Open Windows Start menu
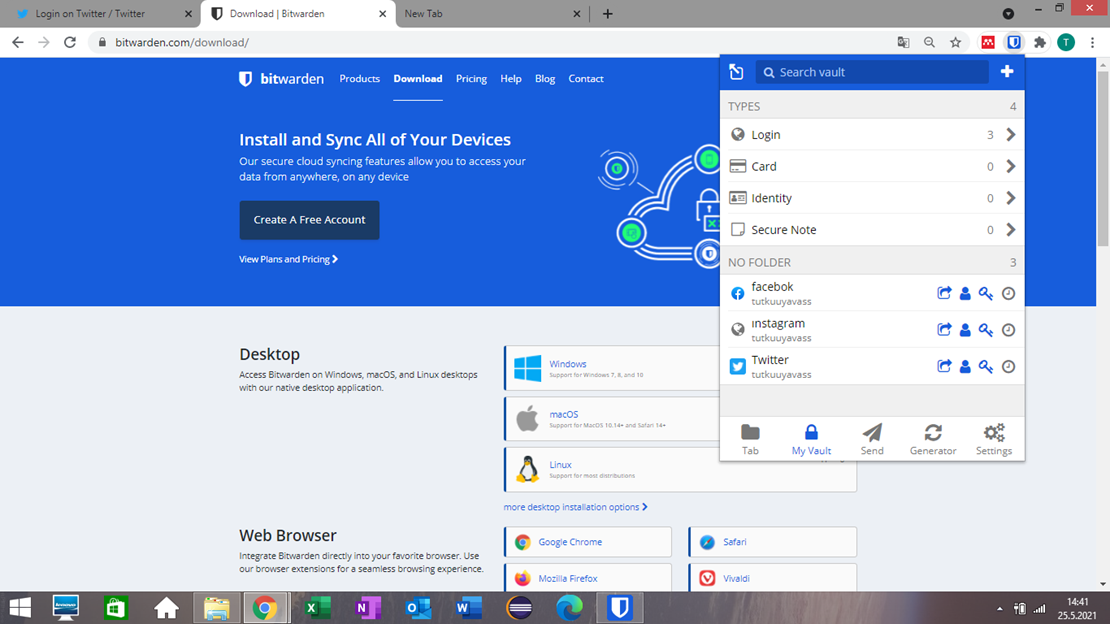This screenshot has height=624, width=1110. click(20, 608)
